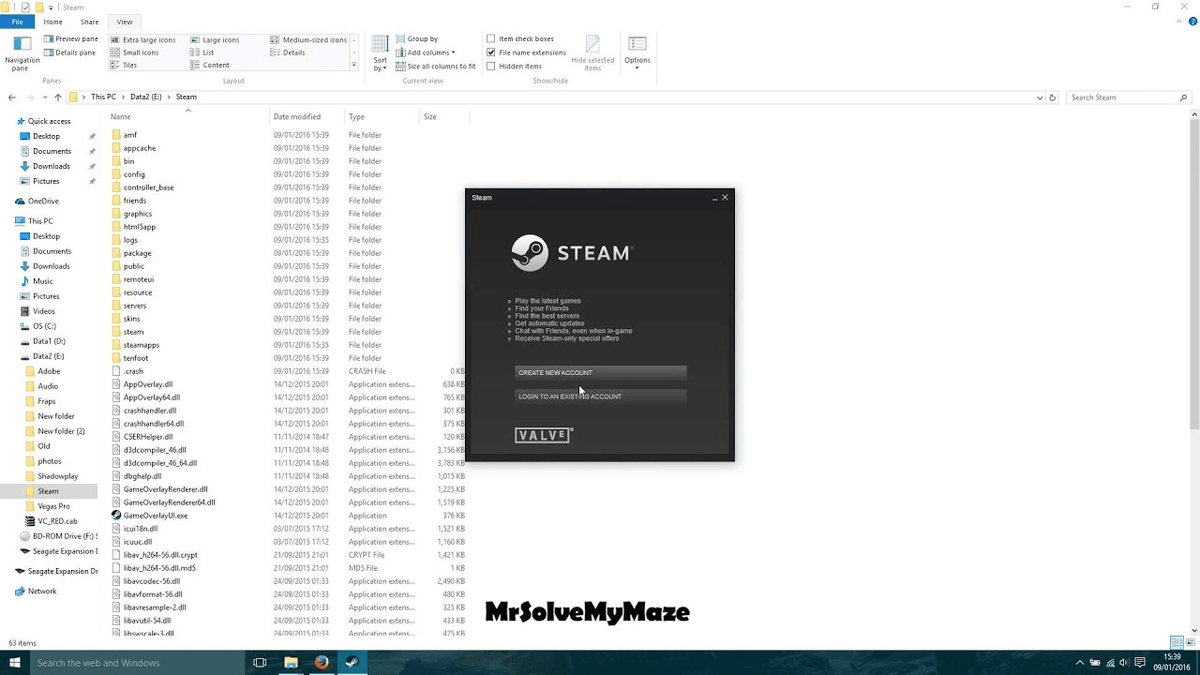
Task: Open the Sort by tool
Action: 380,52
